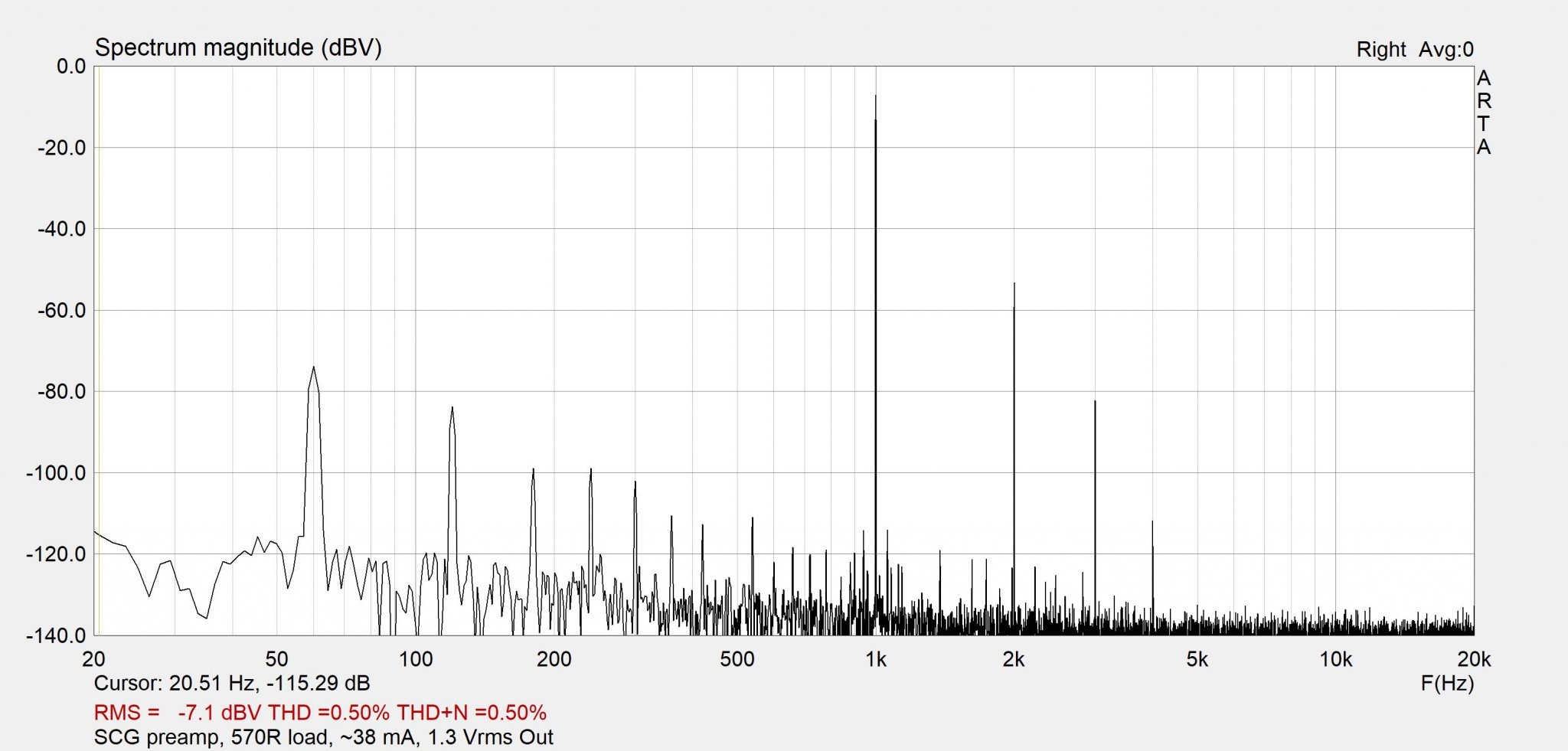Click the yellow cursor line at 20 Hz
Image resolution: width=1568 pixels, height=751 pixels.
pos(99,351)
